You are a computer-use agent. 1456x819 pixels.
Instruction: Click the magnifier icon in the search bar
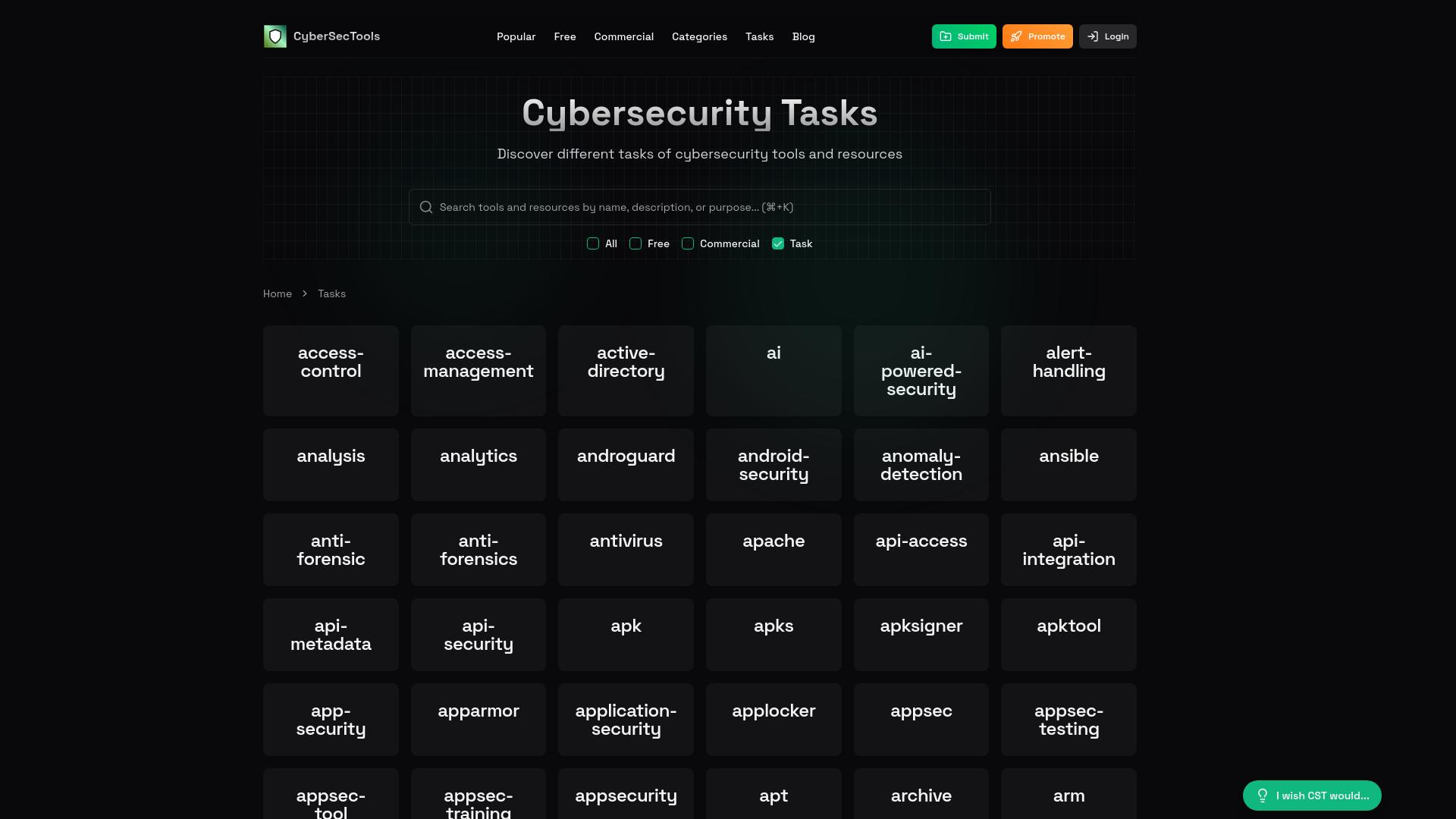[x=426, y=207]
